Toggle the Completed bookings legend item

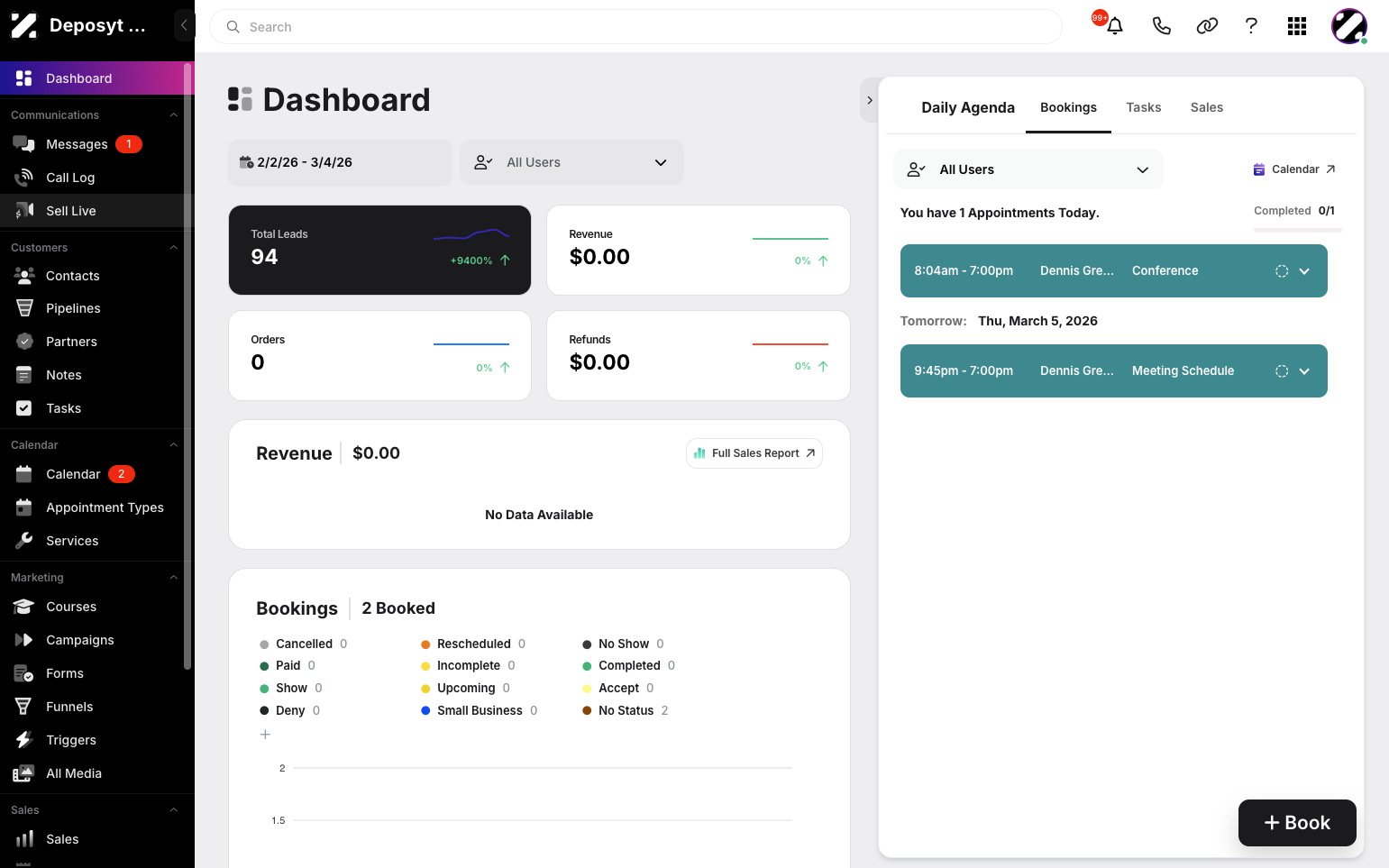coord(629,665)
